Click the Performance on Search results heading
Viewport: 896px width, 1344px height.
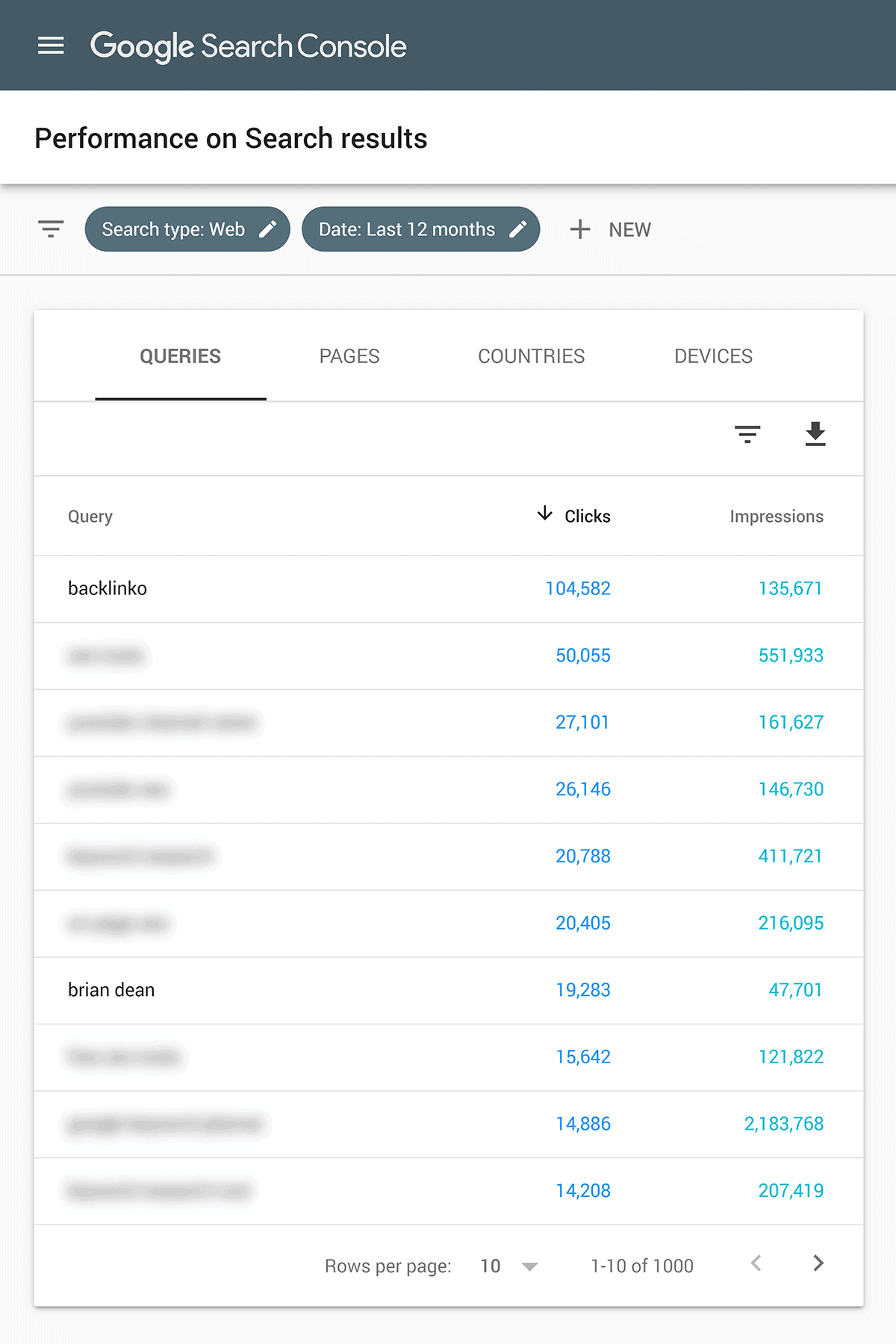[231, 138]
